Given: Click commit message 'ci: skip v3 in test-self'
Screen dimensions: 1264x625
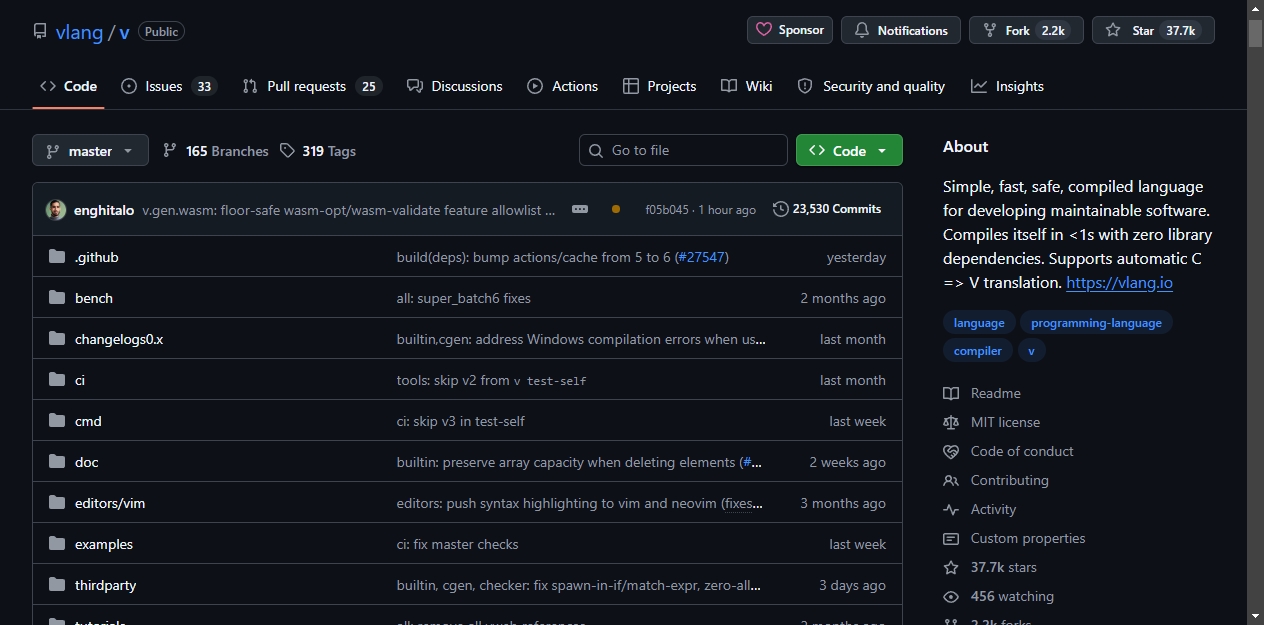Looking at the screenshot, I should (x=461, y=421).
